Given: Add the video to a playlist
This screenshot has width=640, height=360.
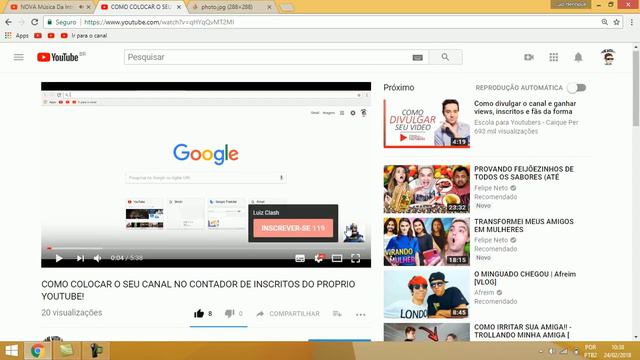Looking at the screenshot, I should click(337, 313).
